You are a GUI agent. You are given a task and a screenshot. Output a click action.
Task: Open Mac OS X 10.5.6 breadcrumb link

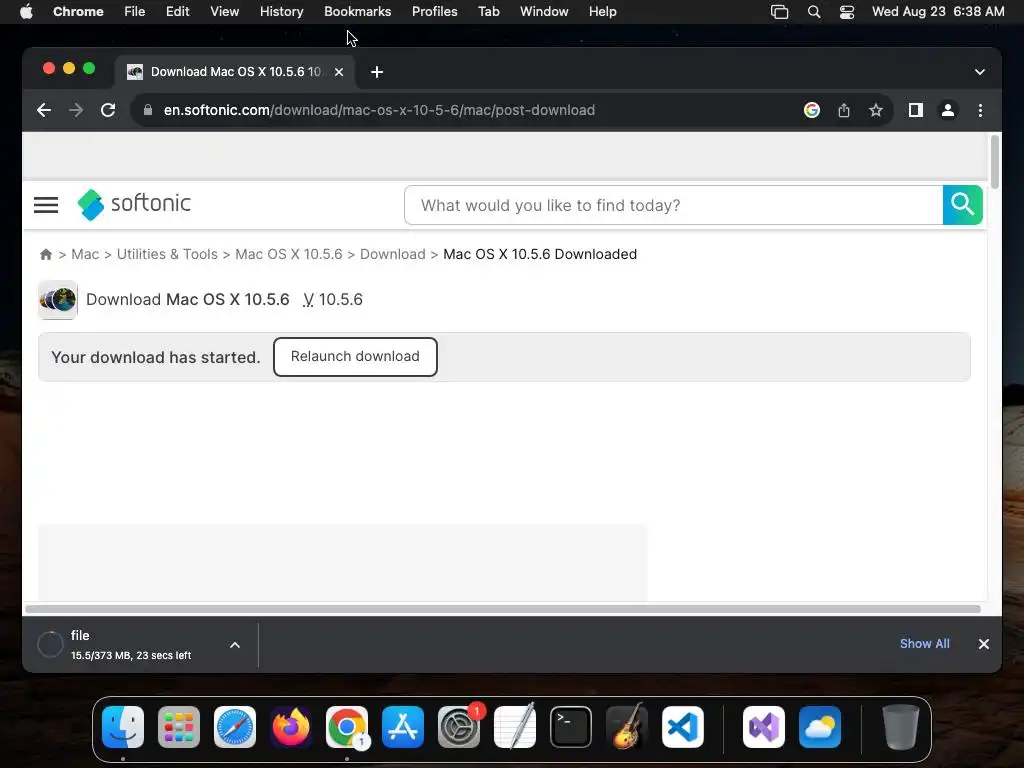(x=289, y=254)
